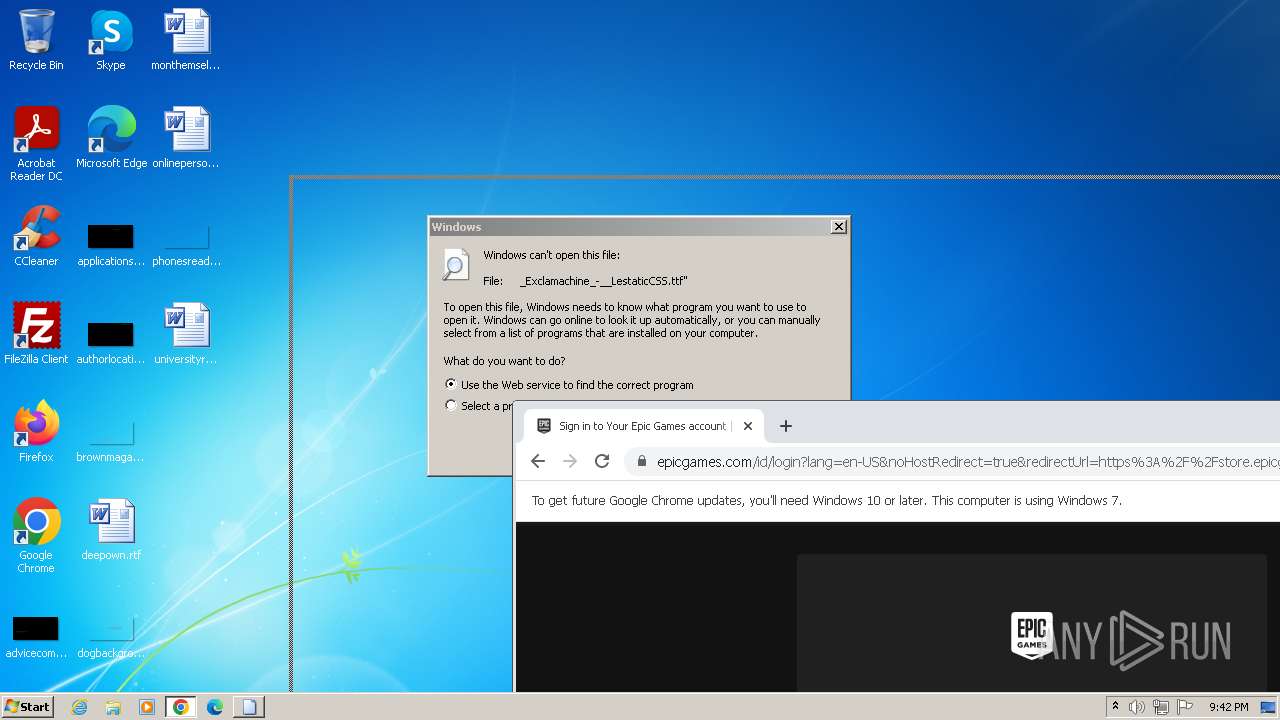Screen dimensions: 1280x720
Task: Open Windows Explorer folder in taskbar
Action: [113, 707]
